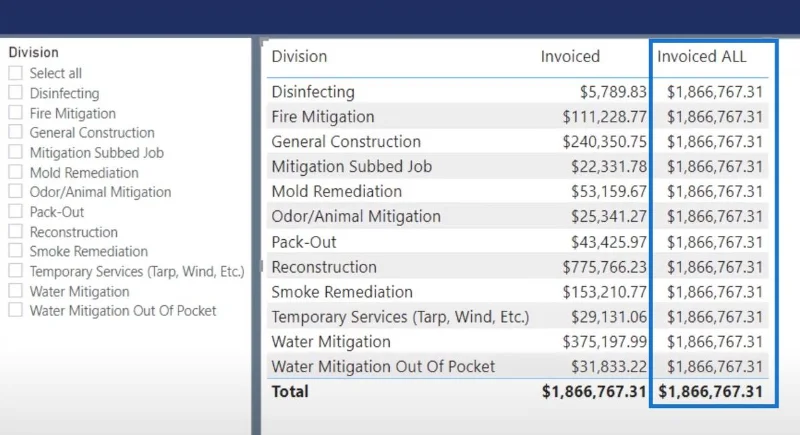Toggle General Construction in slicer
This screenshot has height=435, width=800.
[16, 132]
